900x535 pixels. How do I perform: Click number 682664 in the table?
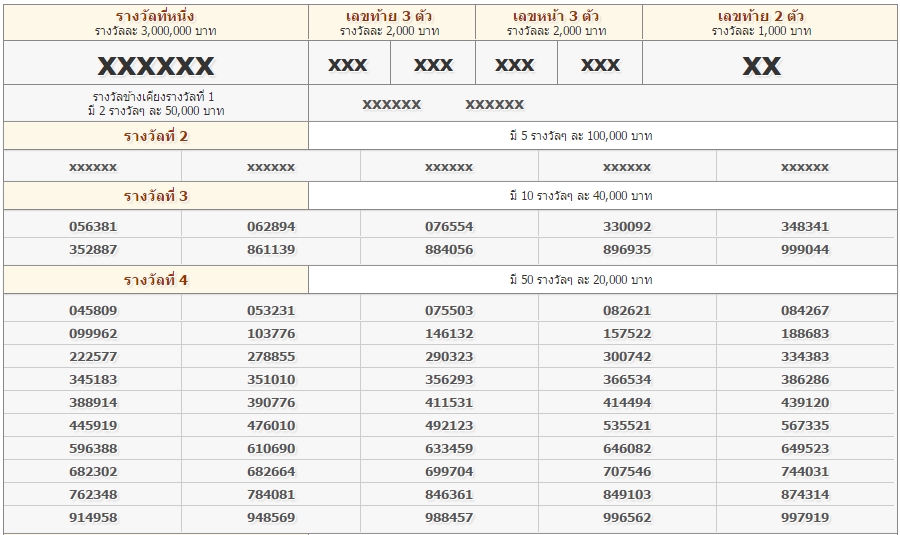click(x=271, y=471)
